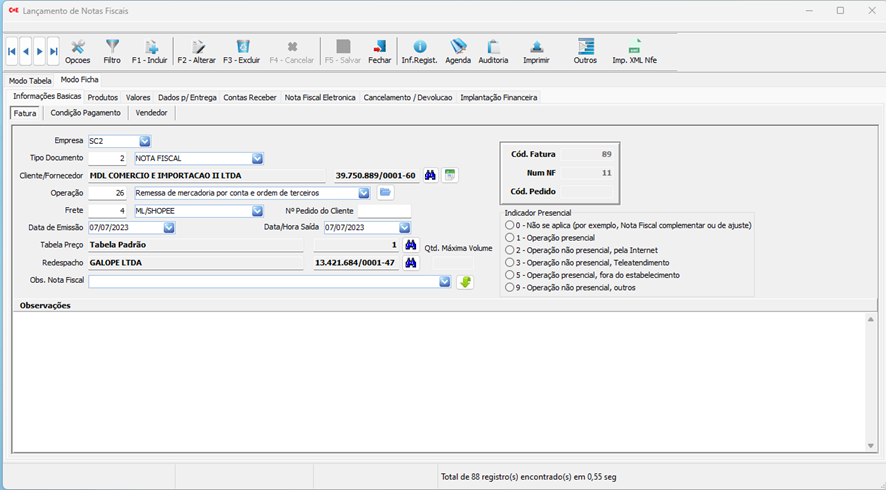Click F1 - Incluir toolbar icon
886x490 pixels.
[x=150, y=47]
